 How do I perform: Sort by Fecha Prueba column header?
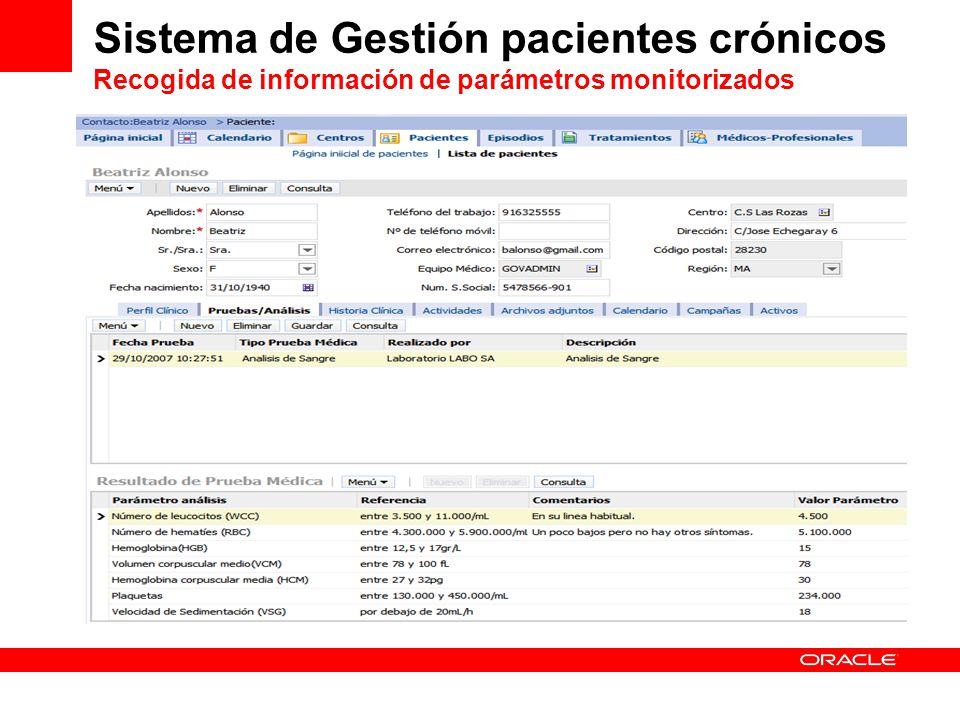[x=153, y=342]
